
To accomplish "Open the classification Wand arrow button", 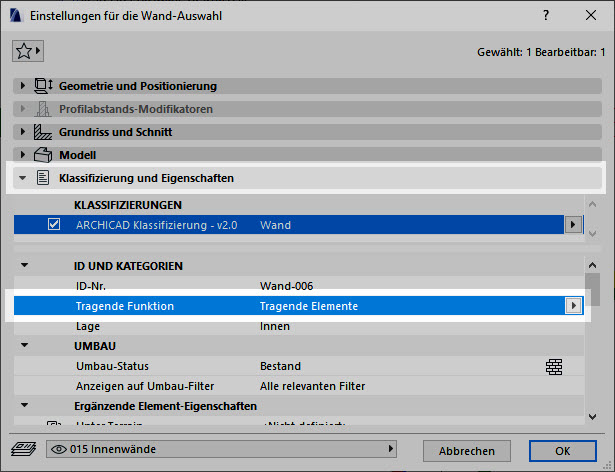I will click(573, 225).
